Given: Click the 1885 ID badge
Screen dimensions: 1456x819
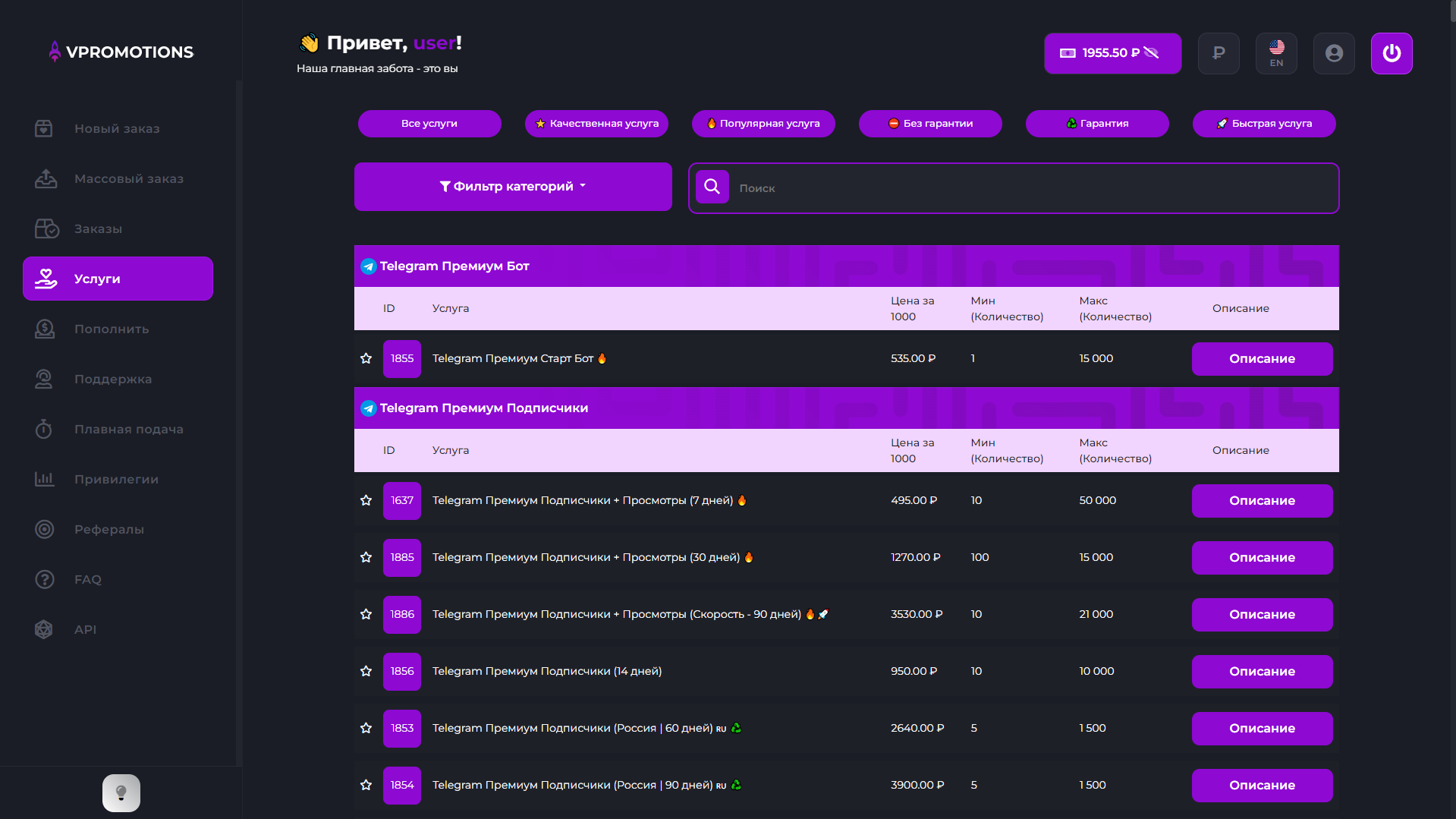Looking at the screenshot, I should (402, 558).
